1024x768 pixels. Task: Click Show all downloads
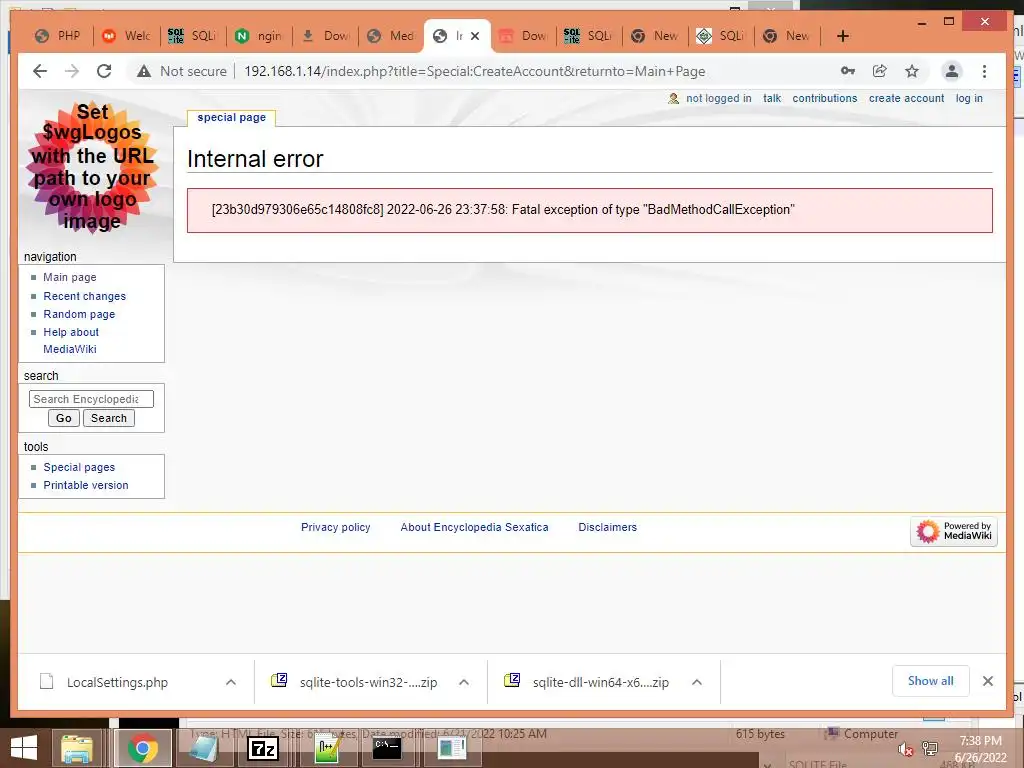(931, 681)
